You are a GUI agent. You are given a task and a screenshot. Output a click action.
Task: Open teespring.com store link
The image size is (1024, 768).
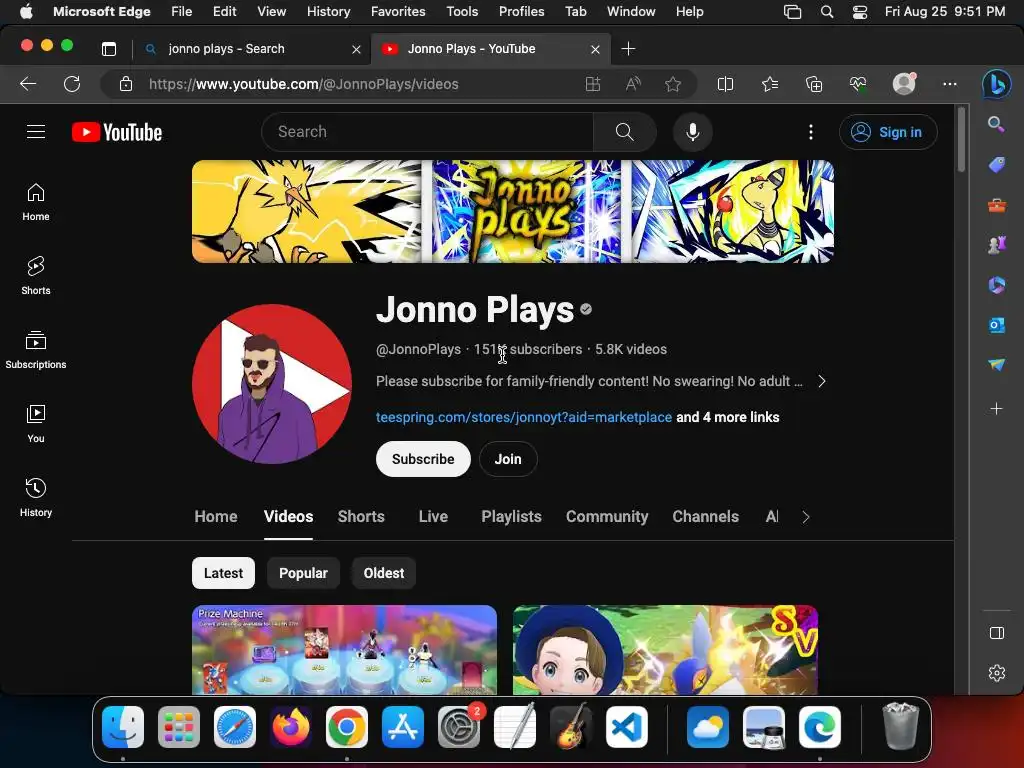point(524,417)
